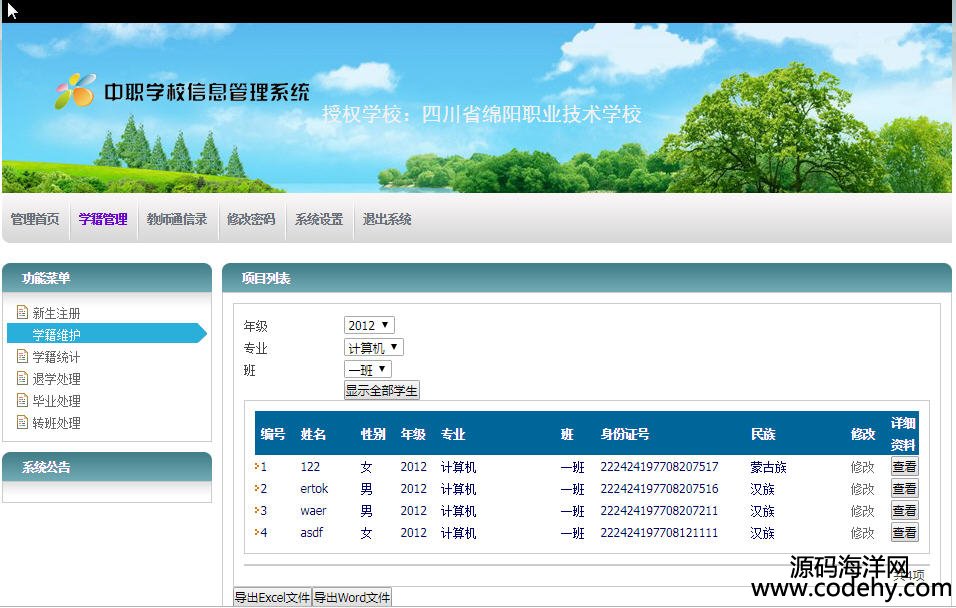Select 学籍维护 in the function menu
The image size is (956, 608).
coord(56,335)
